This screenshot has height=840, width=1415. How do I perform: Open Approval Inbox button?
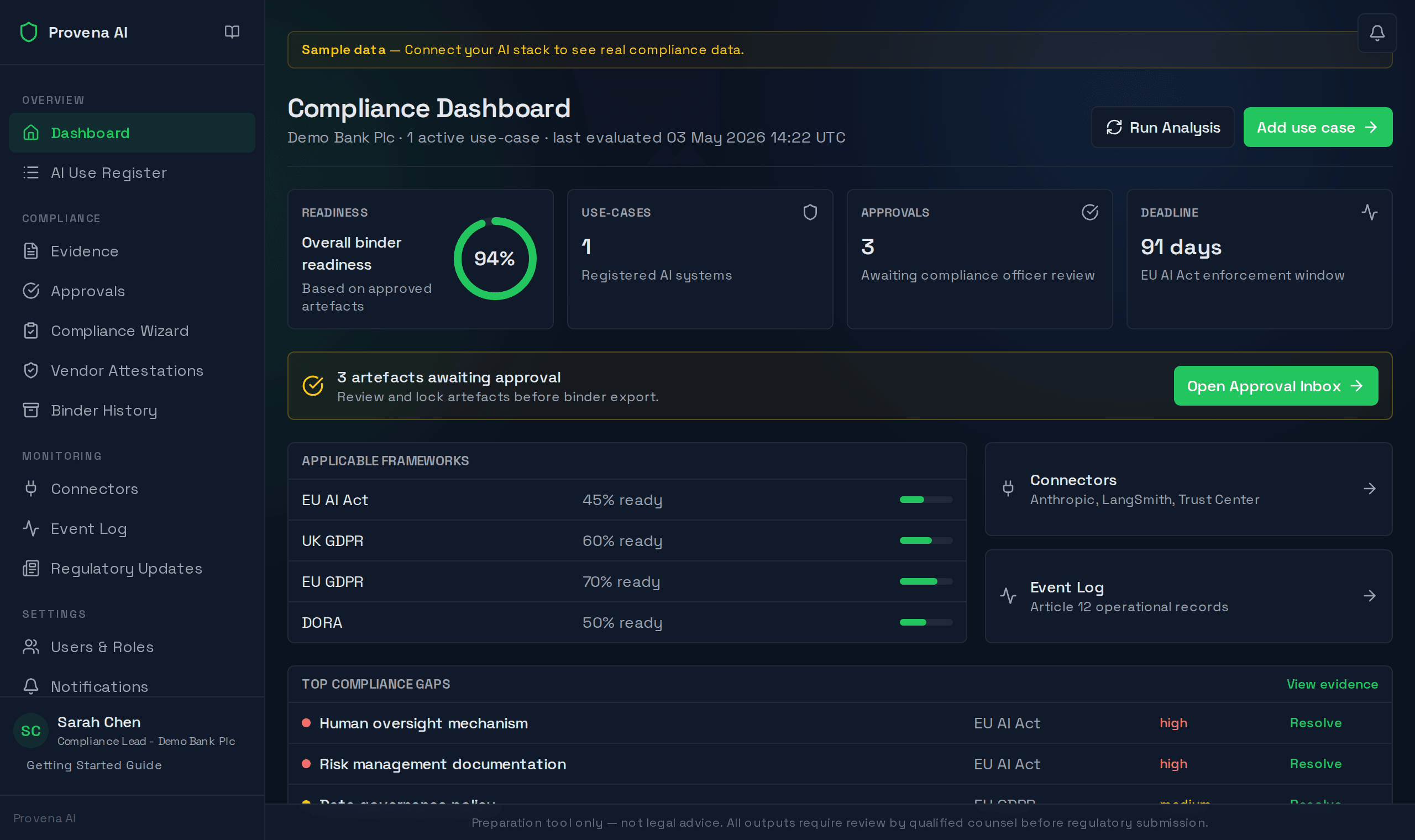(1276, 386)
